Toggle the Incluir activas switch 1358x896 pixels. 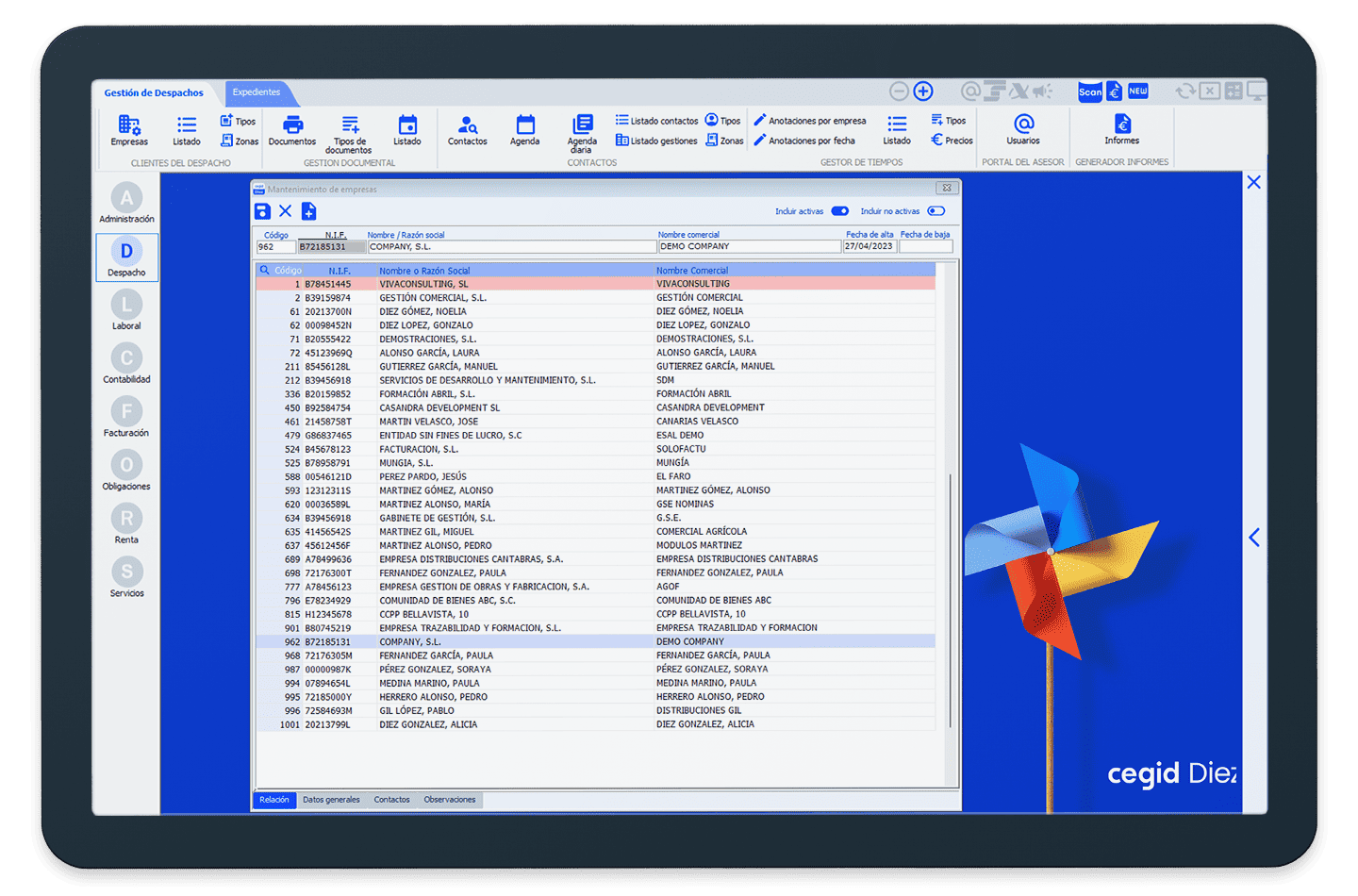839,211
